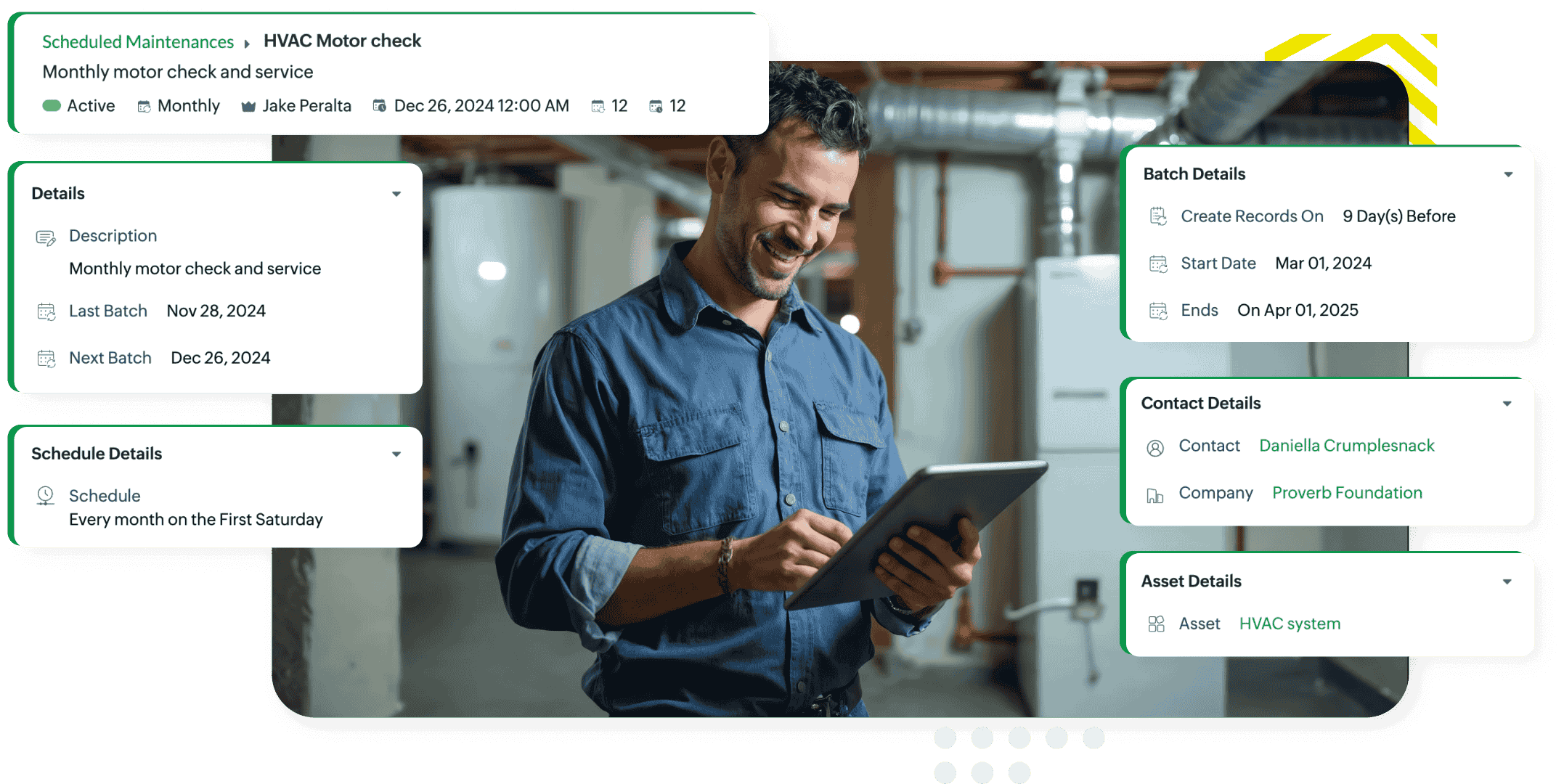Screen dimensions: 1564x784
Task: Collapse the Schedule Details section
Action: pos(396,454)
